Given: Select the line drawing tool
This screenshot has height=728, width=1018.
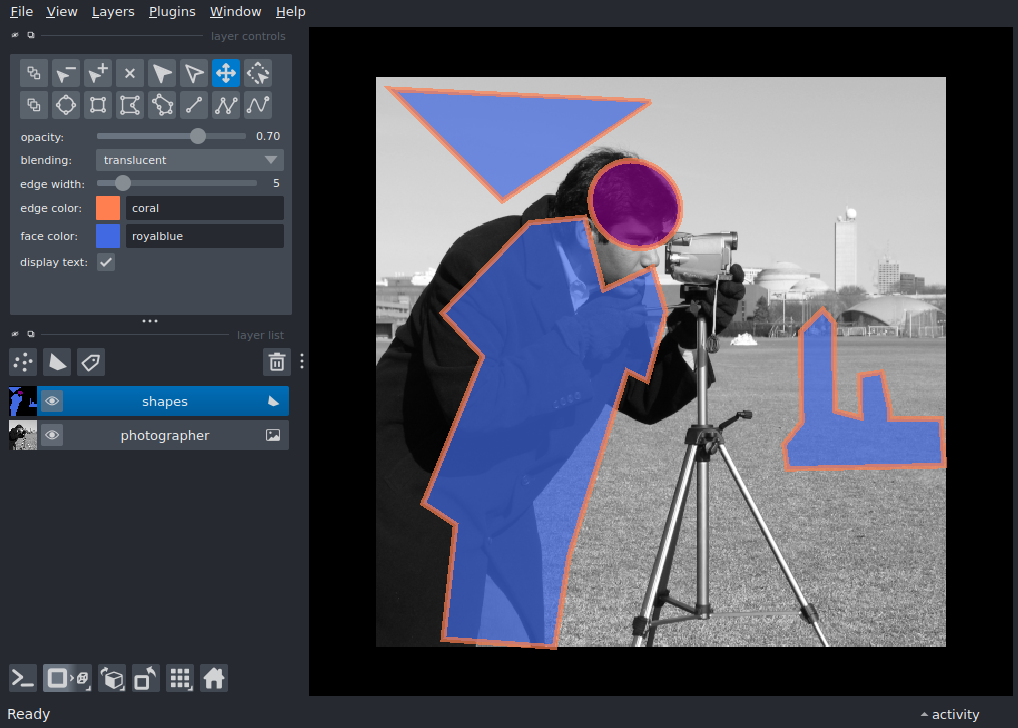Looking at the screenshot, I should point(193,105).
